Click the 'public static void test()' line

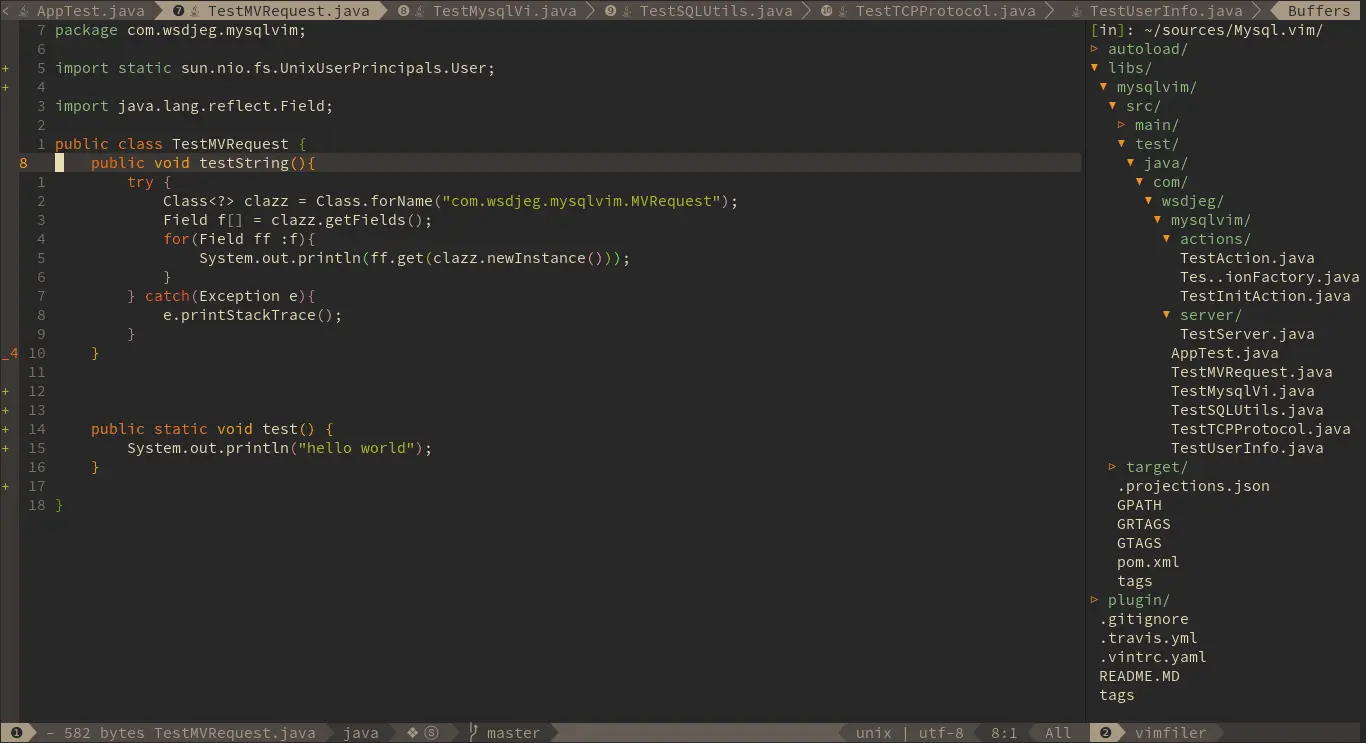[212, 429]
